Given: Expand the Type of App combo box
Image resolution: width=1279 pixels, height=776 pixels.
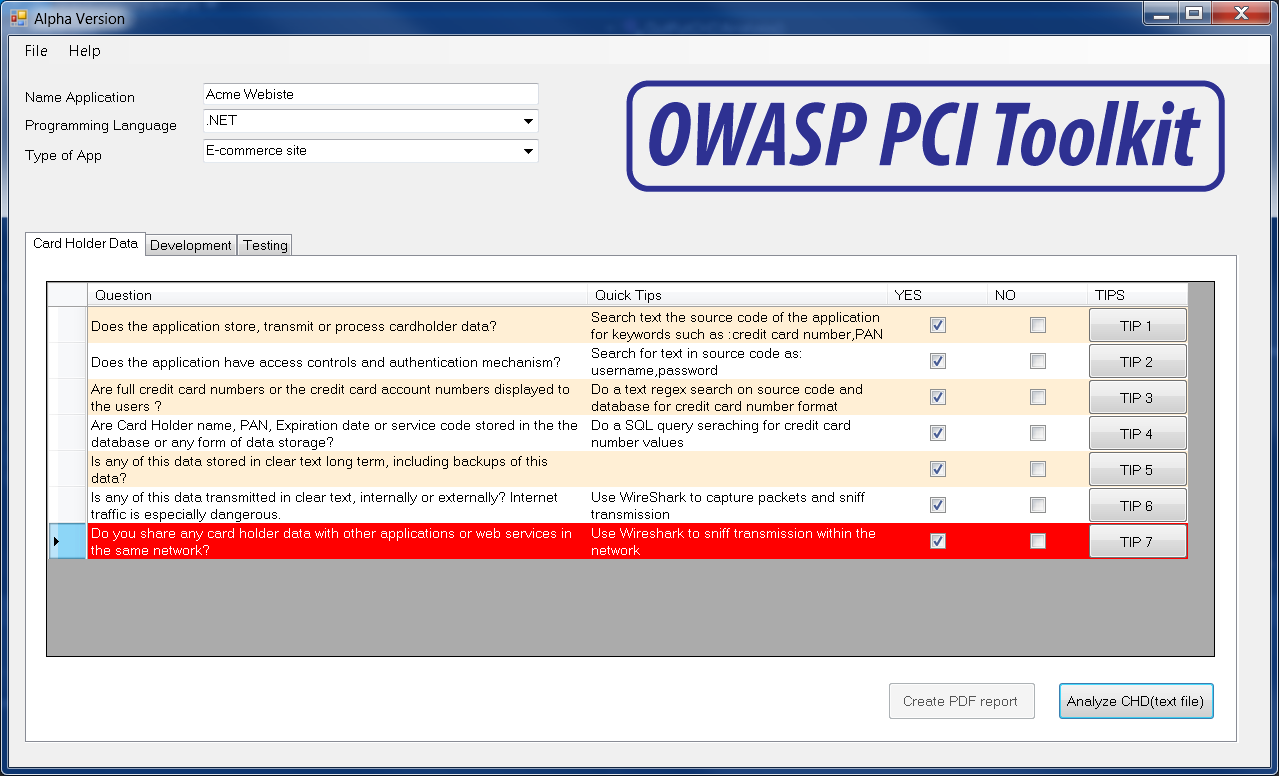Looking at the screenshot, I should click(x=527, y=149).
